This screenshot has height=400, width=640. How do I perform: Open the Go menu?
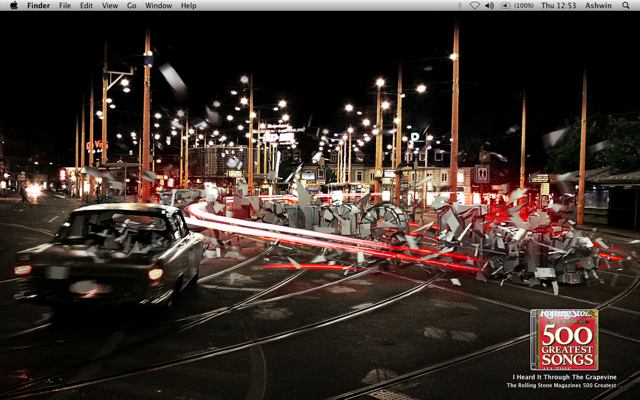pos(131,6)
